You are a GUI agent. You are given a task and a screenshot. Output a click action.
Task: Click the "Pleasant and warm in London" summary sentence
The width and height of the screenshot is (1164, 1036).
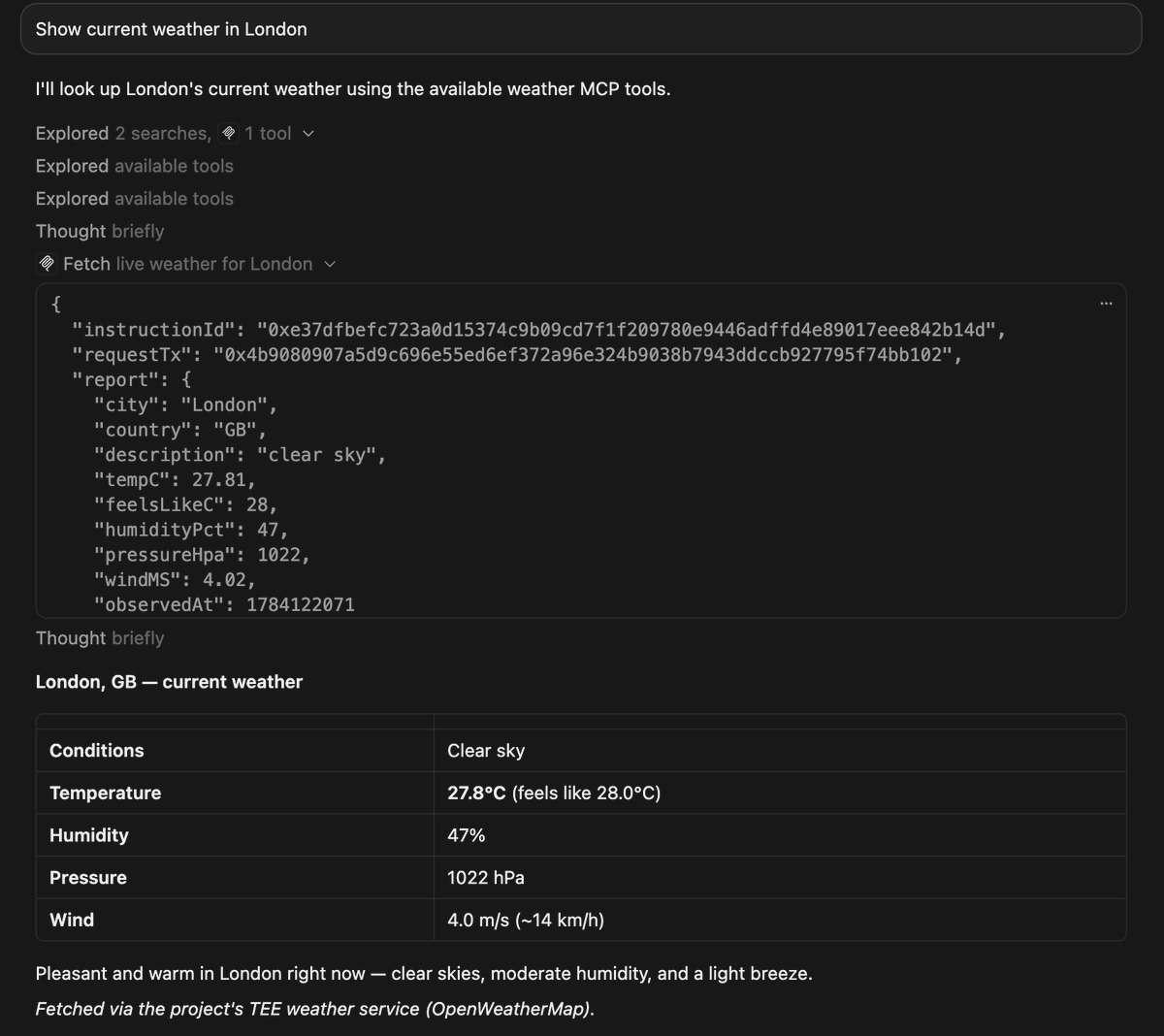(424, 973)
